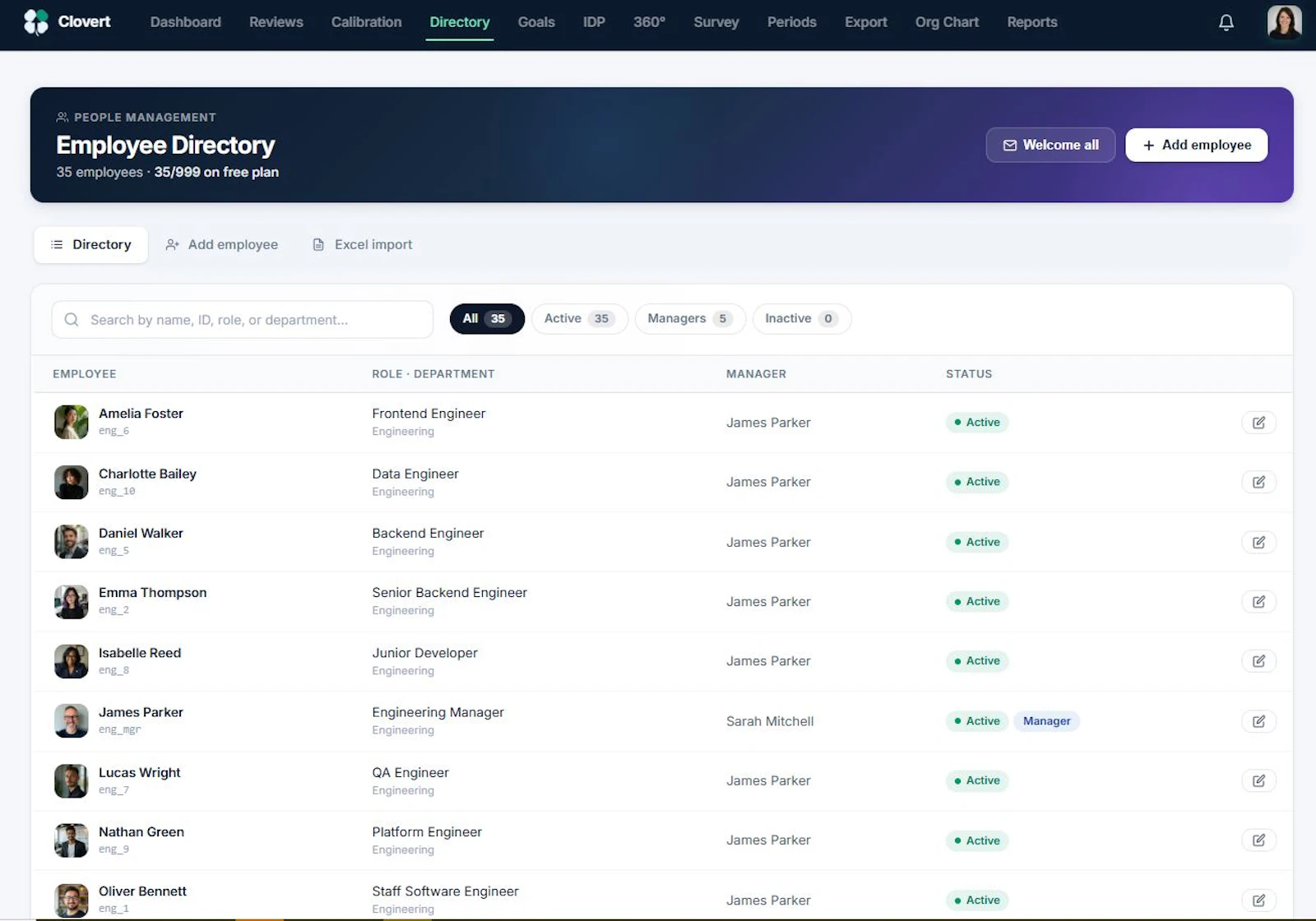Image resolution: width=1316 pixels, height=921 pixels.
Task: Open the user profile avatar menu
Action: [1284, 22]
